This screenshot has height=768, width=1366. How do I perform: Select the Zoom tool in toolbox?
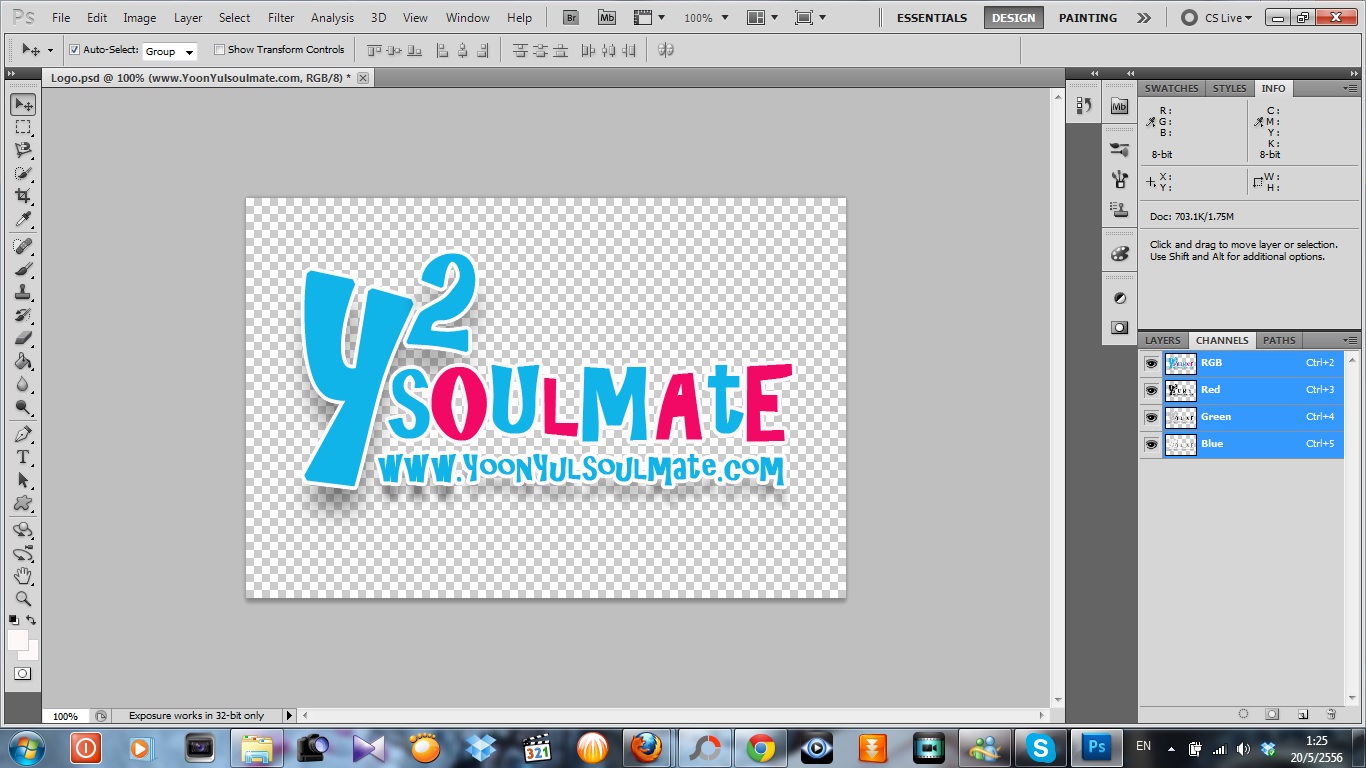coord(23,599)
